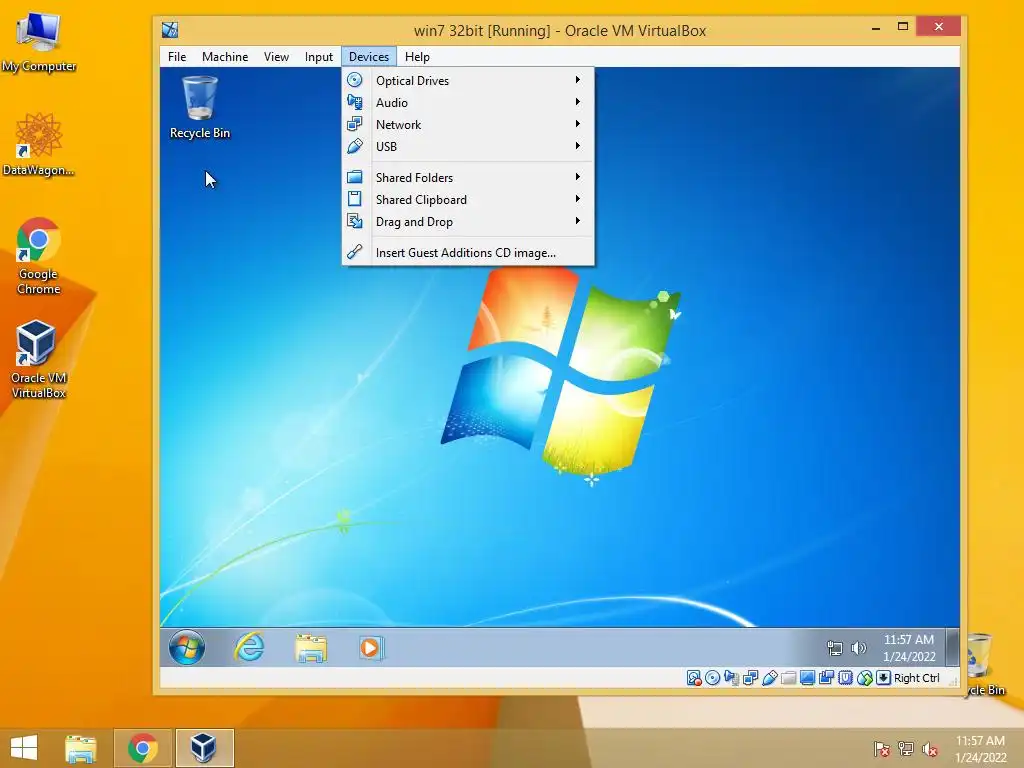Launch Internet Explorer in the guest taskbar
The width and height of the screenshot is (1024, 768).
coord(249,647)
